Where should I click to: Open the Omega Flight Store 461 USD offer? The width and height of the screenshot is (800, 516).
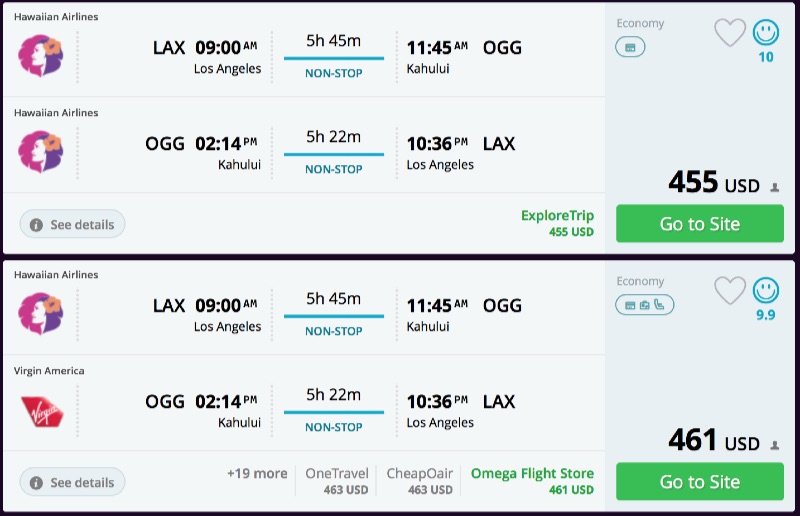coord(532,481)
